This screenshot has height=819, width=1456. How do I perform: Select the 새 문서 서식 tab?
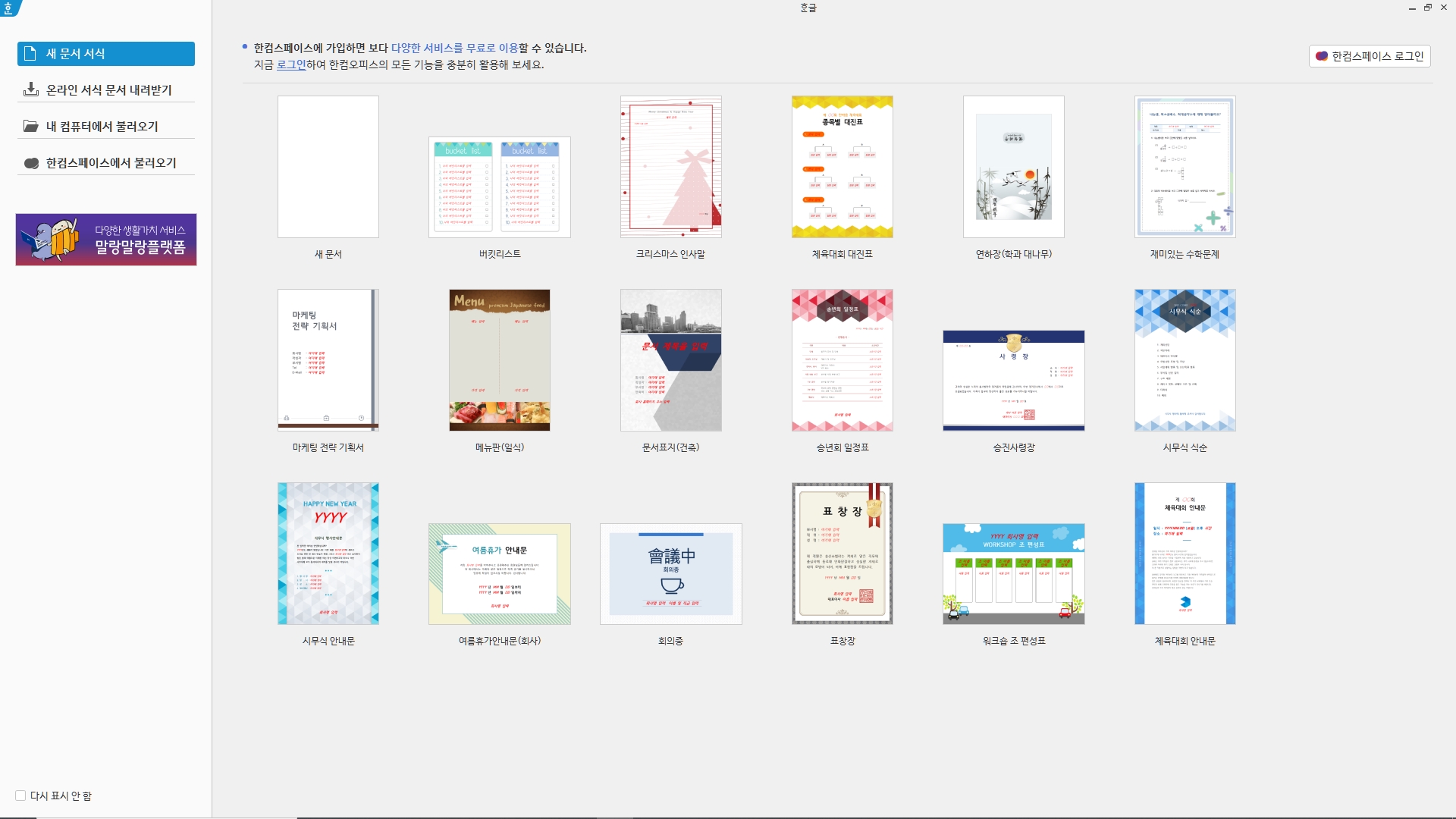point(106,54)
